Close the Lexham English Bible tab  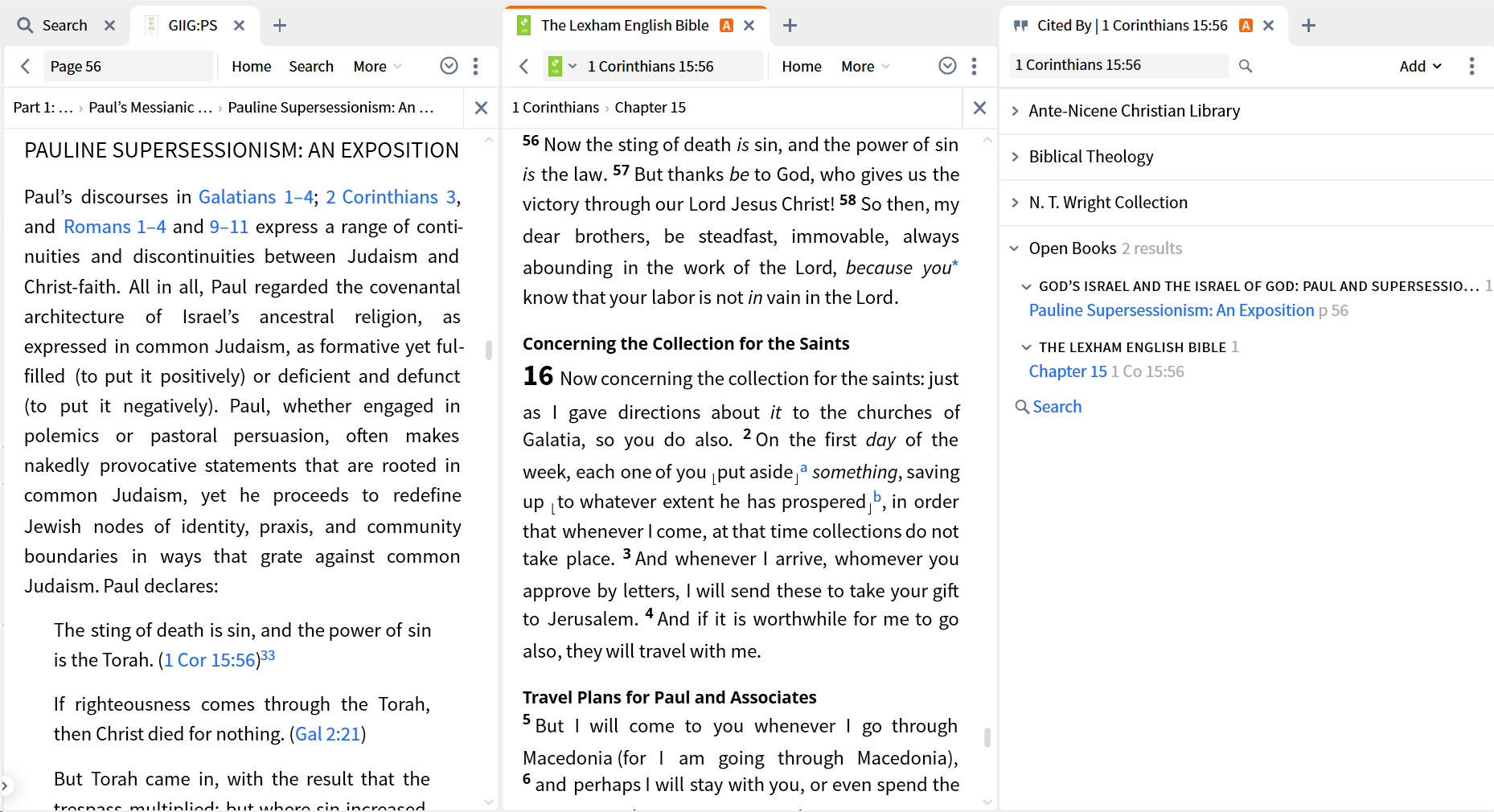click(749, 26)
